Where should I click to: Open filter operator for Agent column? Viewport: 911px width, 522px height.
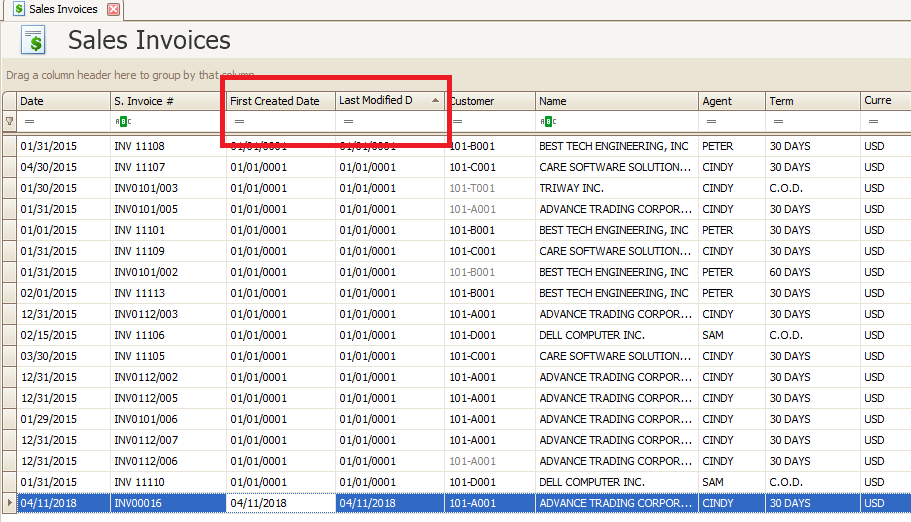(x=711, y=121)
